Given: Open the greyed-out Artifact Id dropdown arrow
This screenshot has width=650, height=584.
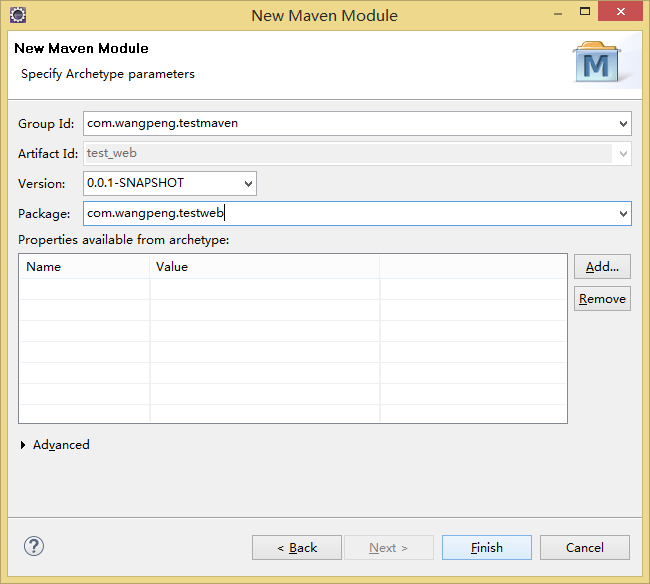Looking at the screenshot, I should coord(623,154).
